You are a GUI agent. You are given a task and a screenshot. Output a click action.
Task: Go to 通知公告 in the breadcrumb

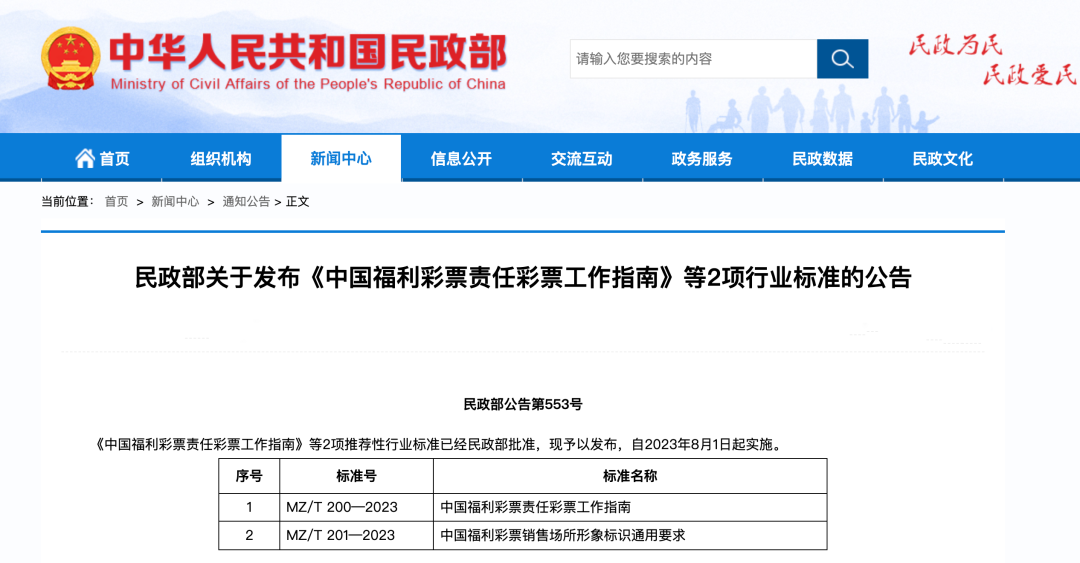246,201
